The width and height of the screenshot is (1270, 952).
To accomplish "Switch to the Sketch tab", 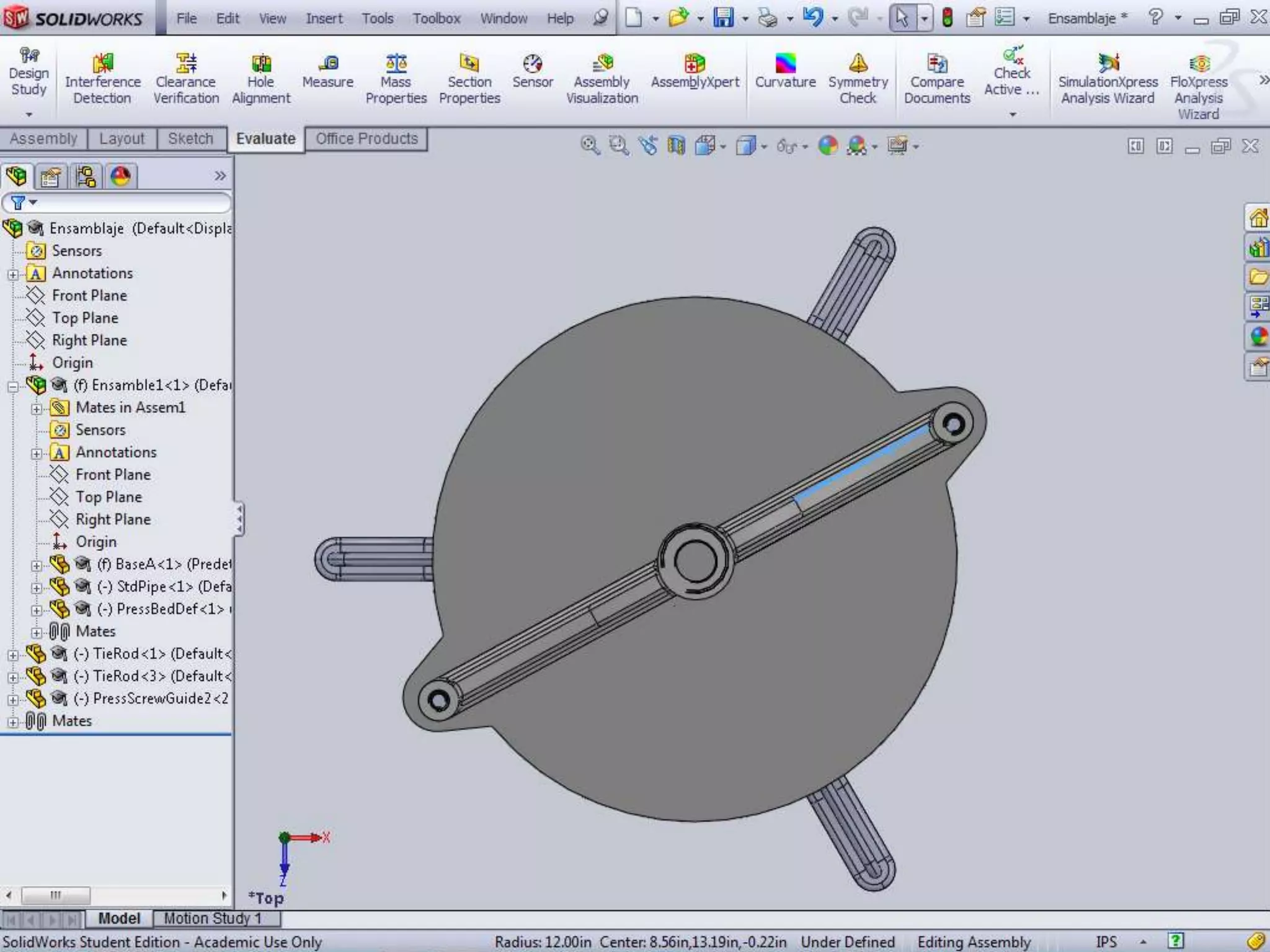I will point(190,139).
